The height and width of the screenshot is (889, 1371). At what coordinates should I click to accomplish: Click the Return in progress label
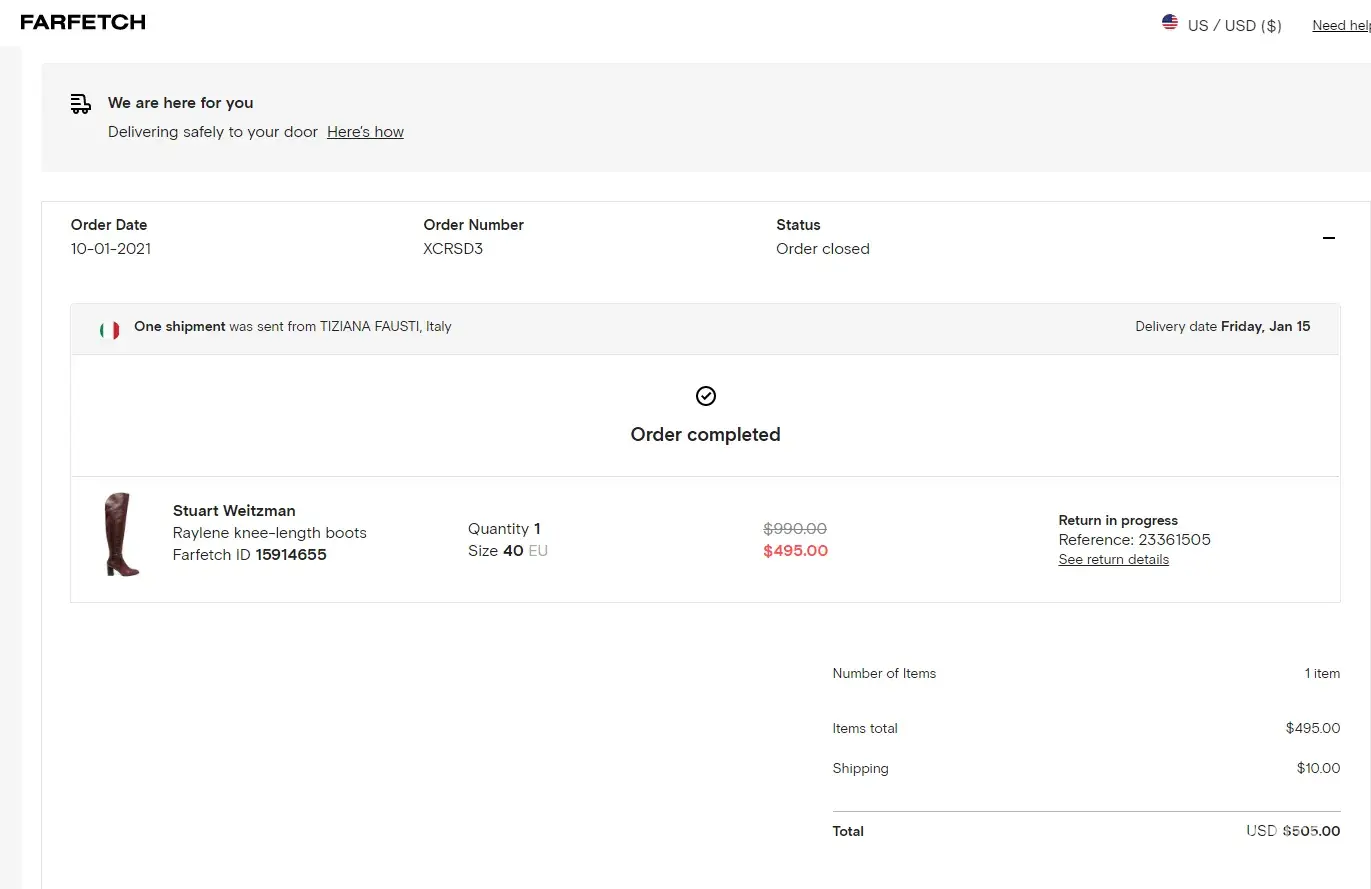pos(1118,520)
